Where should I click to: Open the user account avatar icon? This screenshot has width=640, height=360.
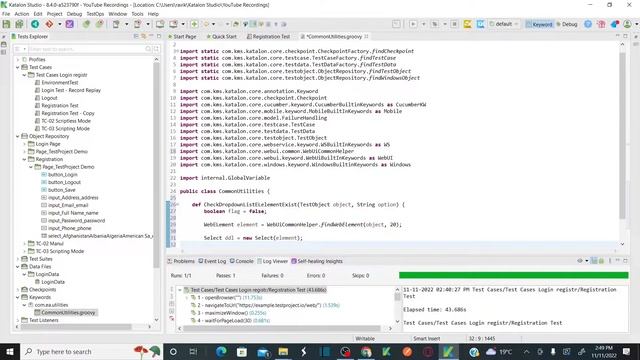tap(628, 24)
